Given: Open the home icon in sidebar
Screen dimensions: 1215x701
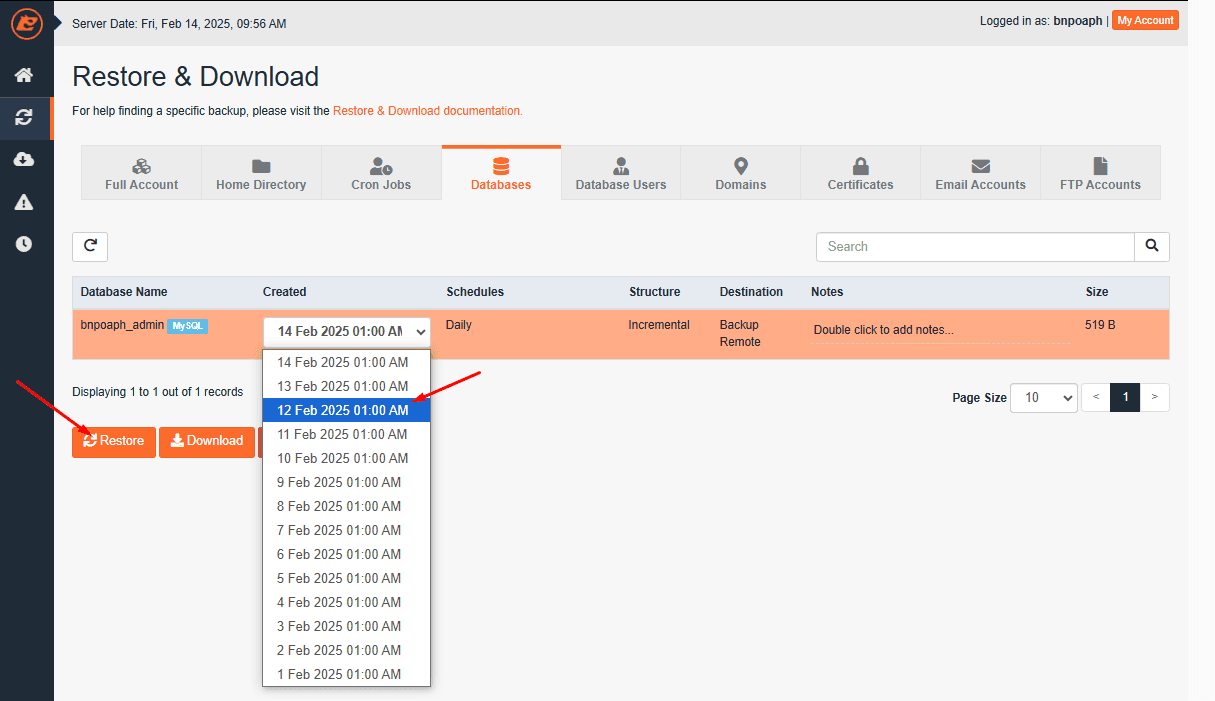Looking at the screenshot, I should (24, 75).
